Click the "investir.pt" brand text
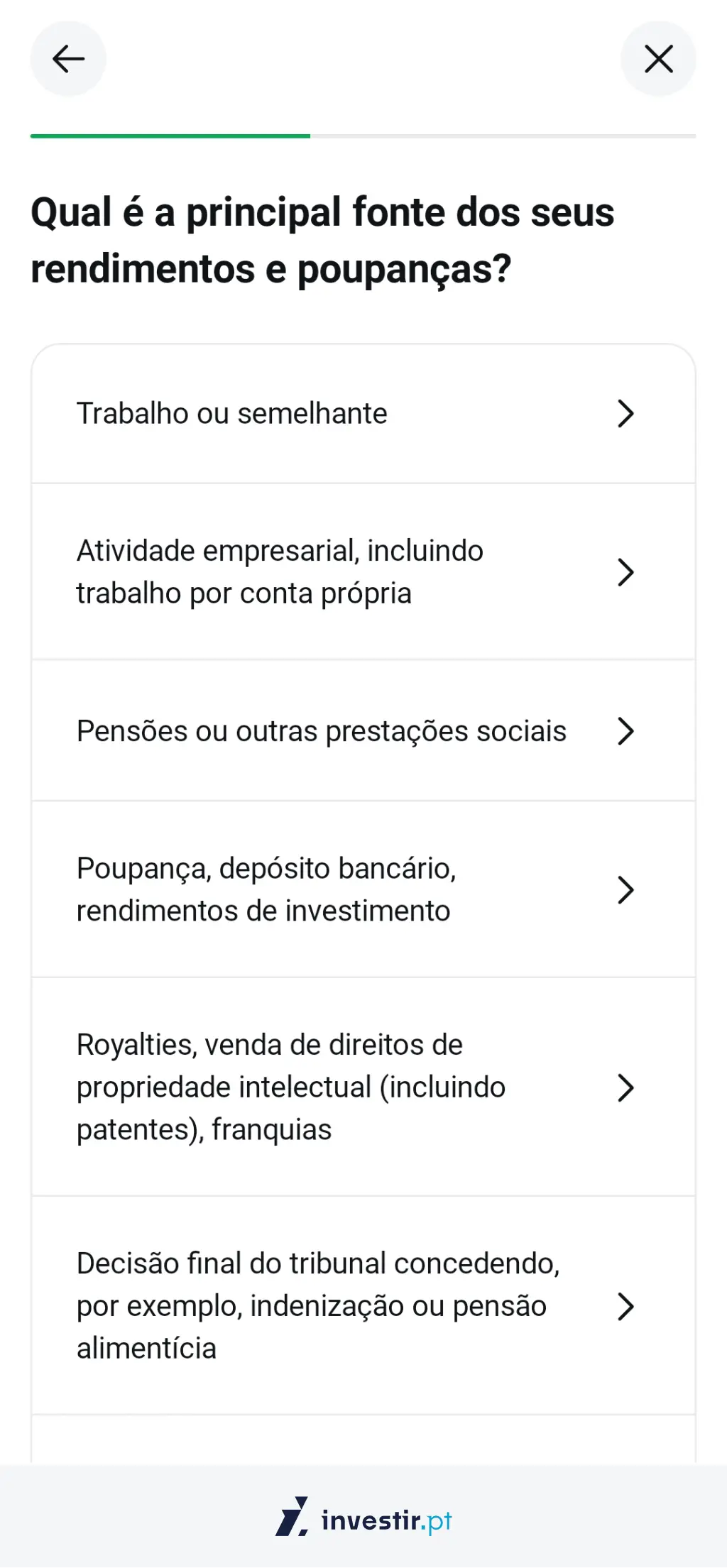The width and height of the screenshot is (727, 1568). [386, 1520]
